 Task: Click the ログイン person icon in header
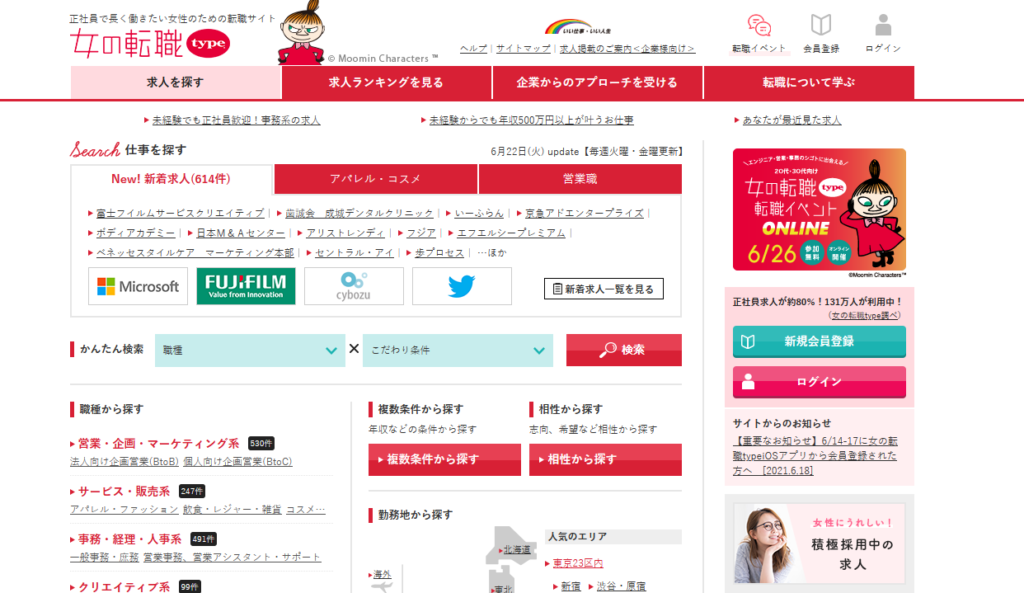click(881, 27)
